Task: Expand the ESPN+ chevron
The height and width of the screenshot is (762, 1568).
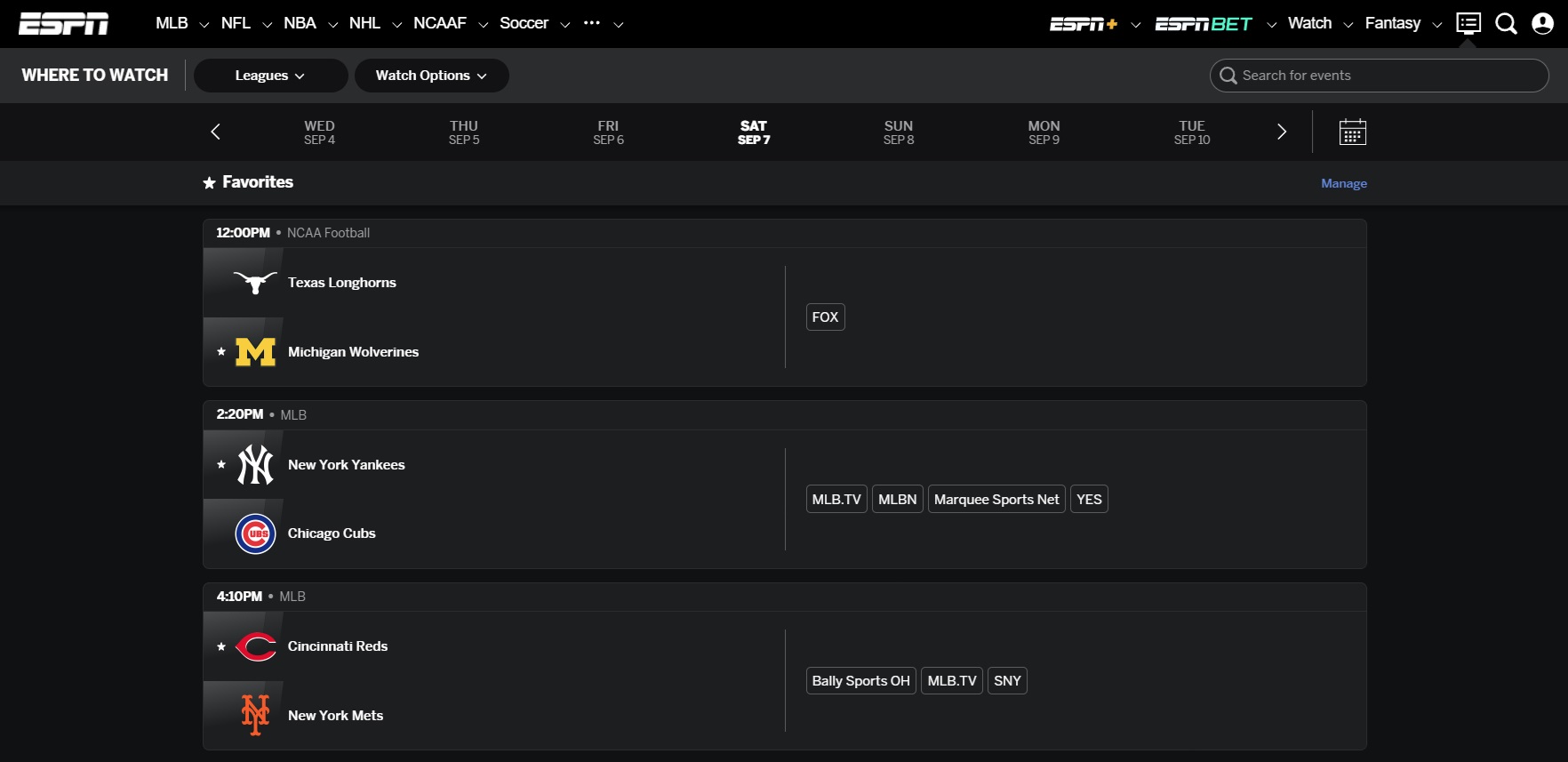Action: point(1136,25)
